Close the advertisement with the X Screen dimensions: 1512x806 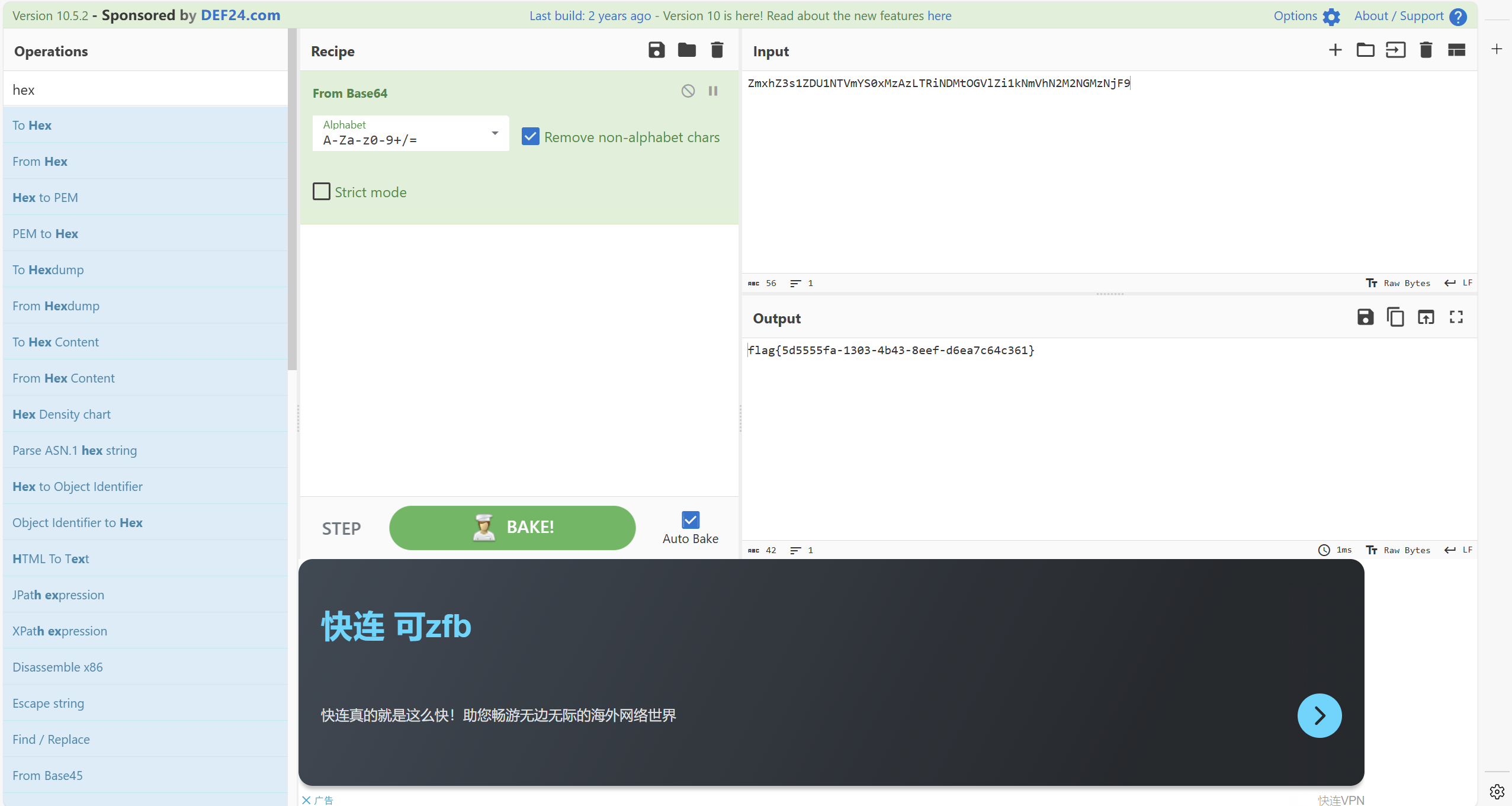point(306,800)
